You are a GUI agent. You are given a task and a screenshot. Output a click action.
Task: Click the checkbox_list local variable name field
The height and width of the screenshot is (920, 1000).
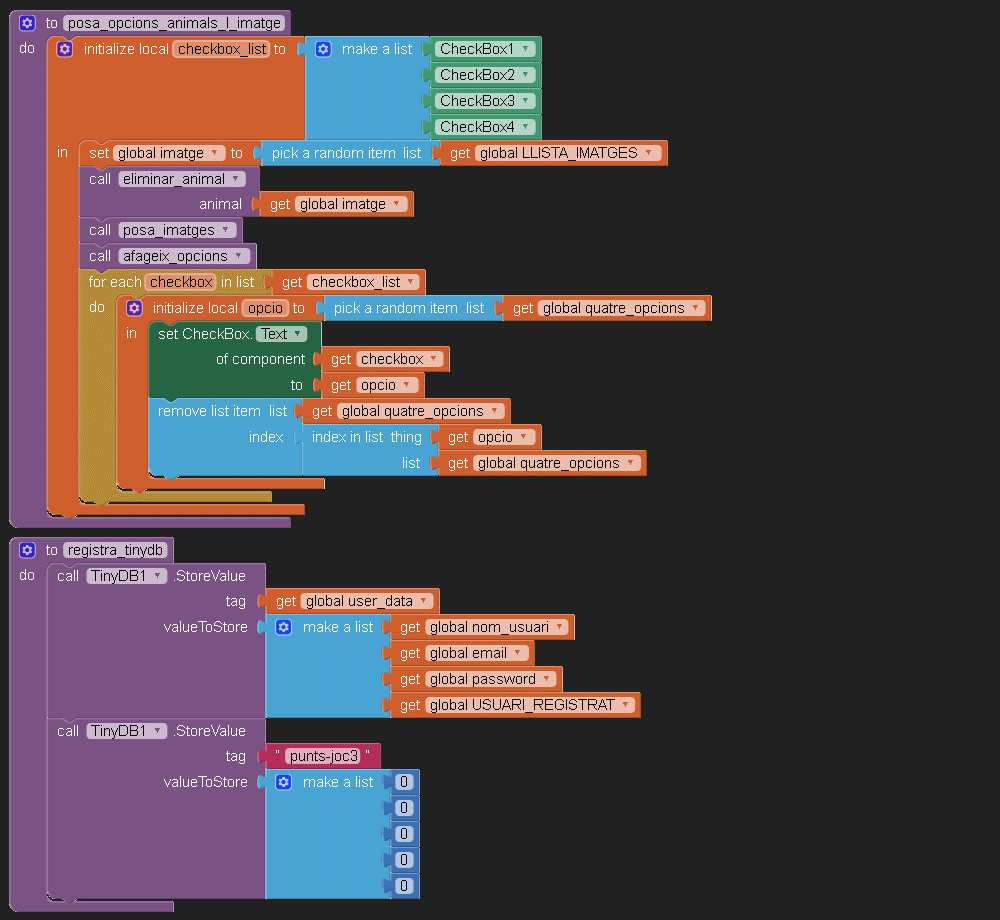221,49
